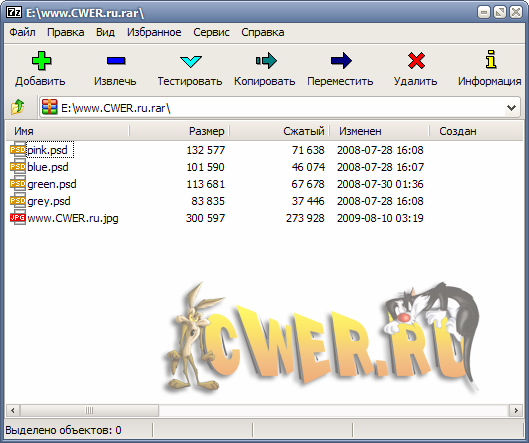Select the file www.CWER.ru.jpg

click(x=73, y=218)
